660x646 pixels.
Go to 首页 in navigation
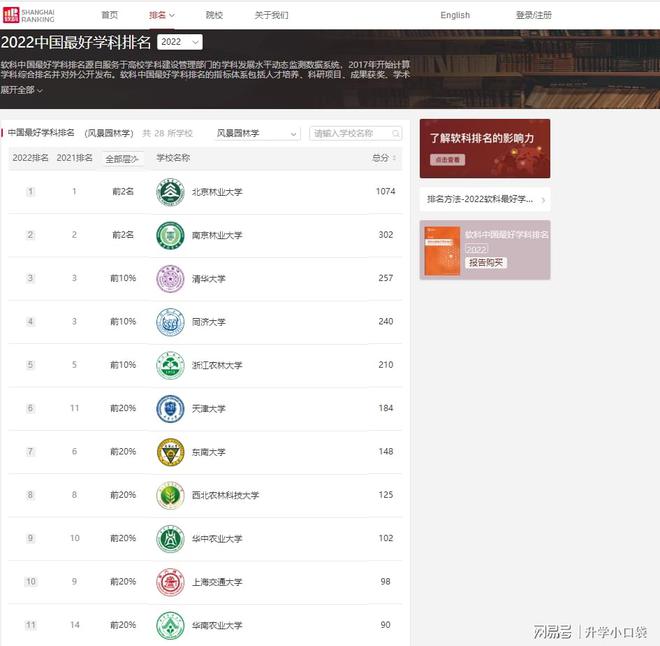[109, 15]
